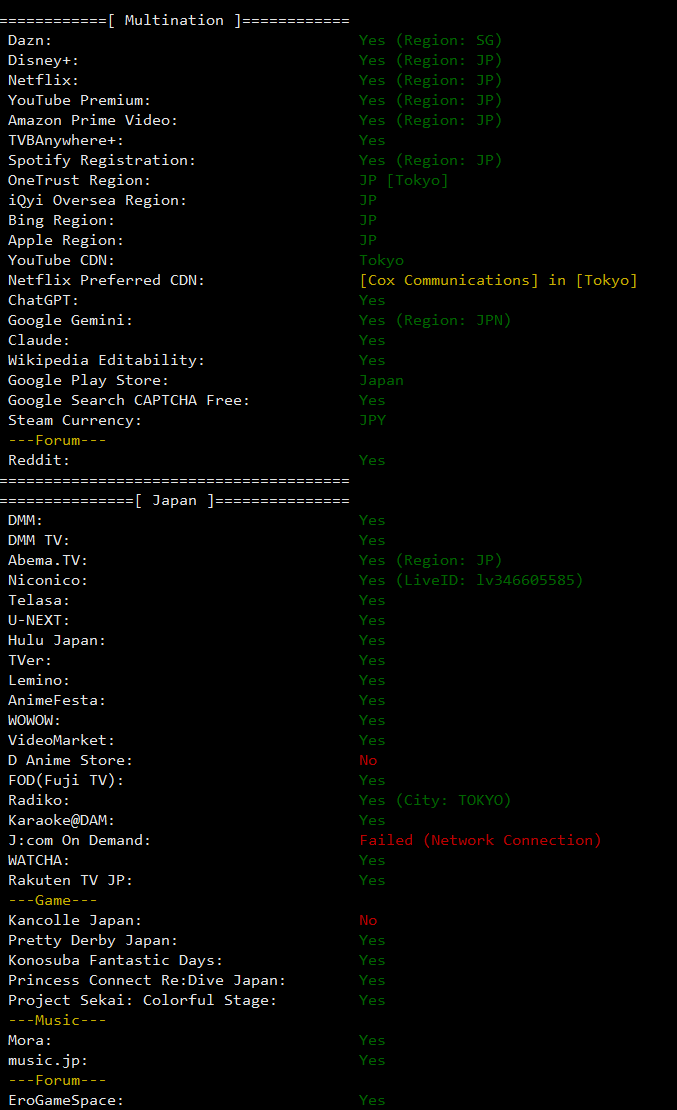Click the Kancolle Japan label
This screenshot has height=1110, width=677.
pyautogui.click(x=75, y=920)
